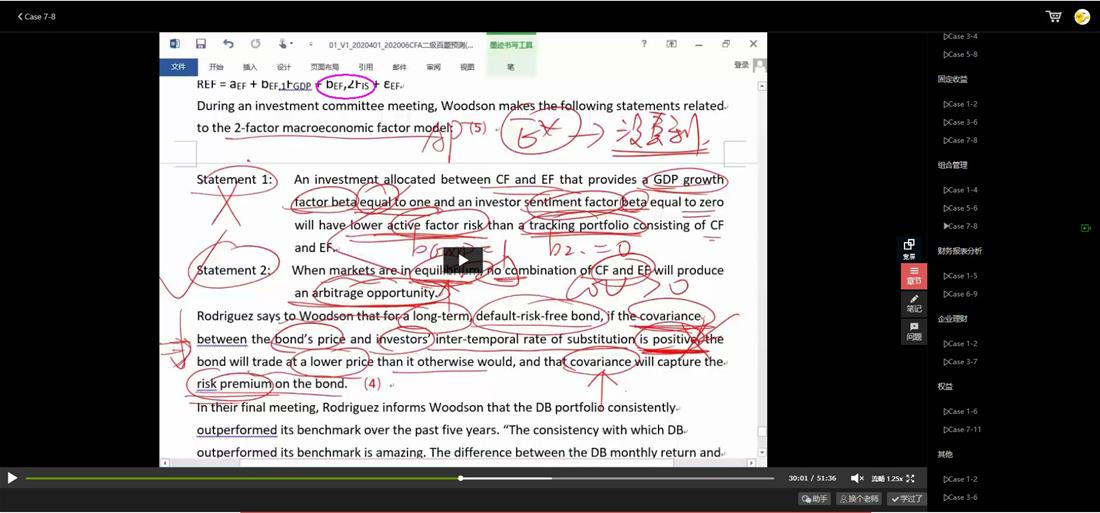The width and height of the screenshot is (1100, 513).
Task: Switch to the 页面布局 ribbon tab
Action: [323, 67]
